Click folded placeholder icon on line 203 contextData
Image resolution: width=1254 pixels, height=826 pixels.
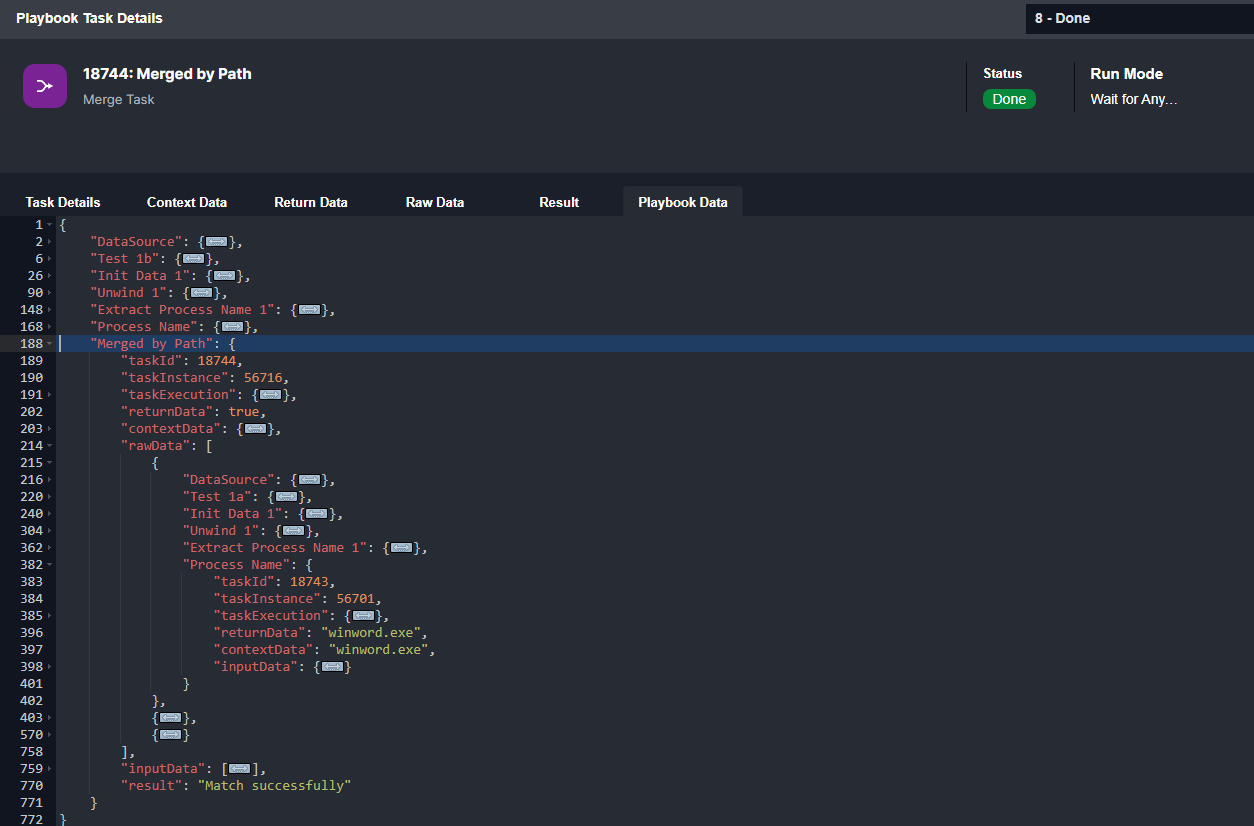click(256, 429)
